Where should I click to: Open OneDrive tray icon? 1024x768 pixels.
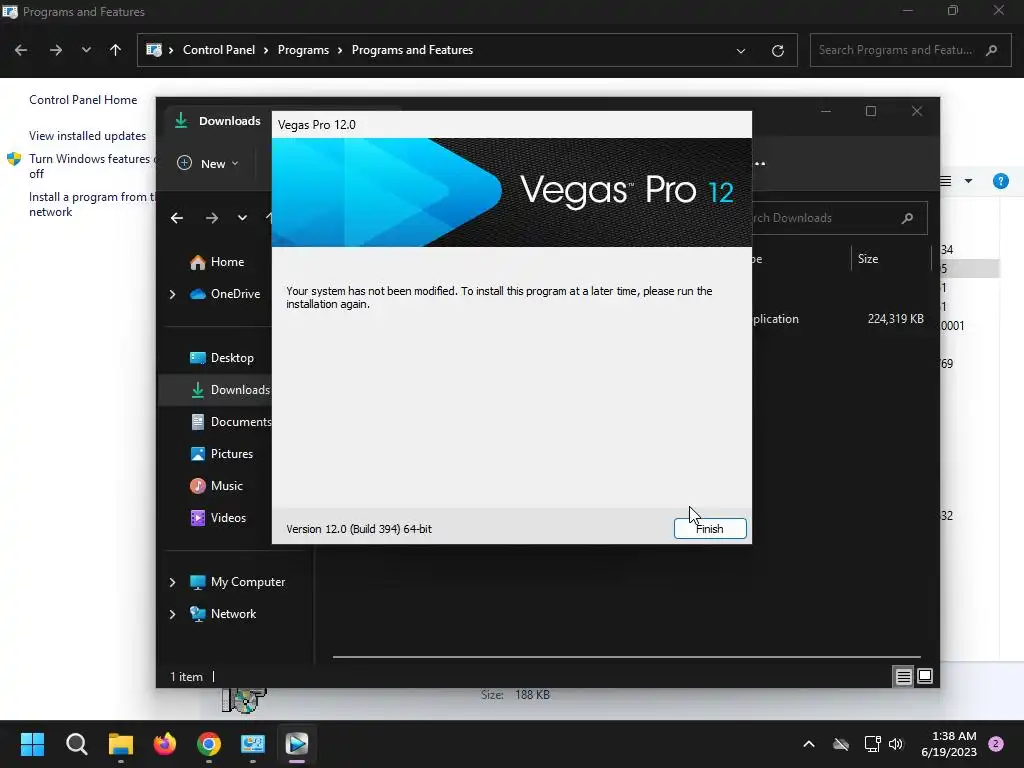[841, 744]
